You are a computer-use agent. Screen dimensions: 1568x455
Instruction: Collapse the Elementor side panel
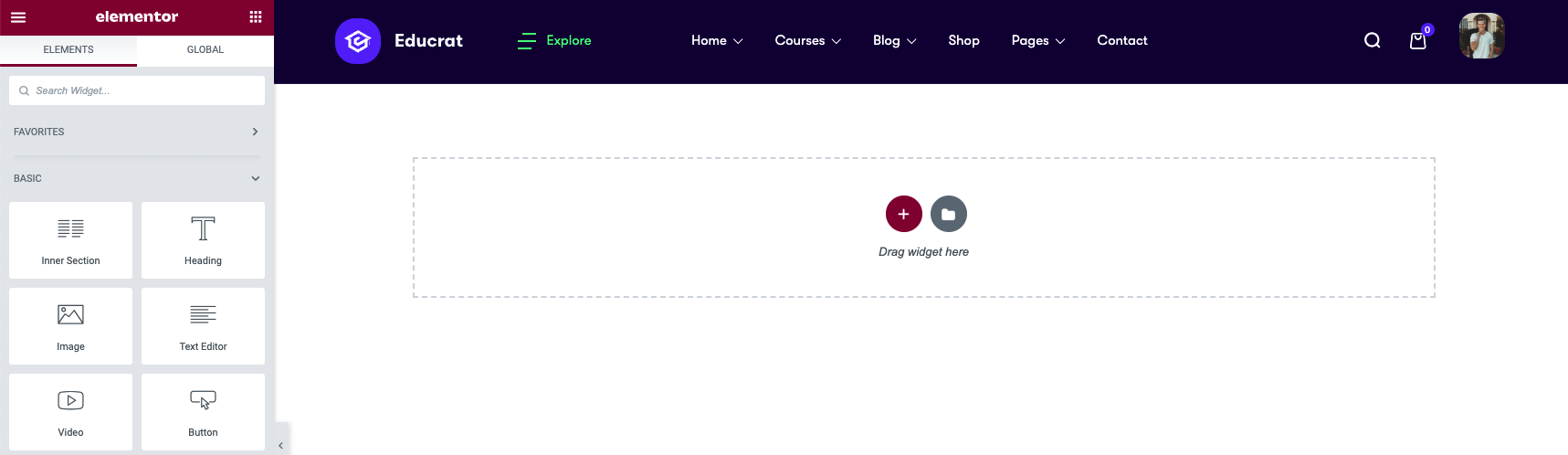[x=280, y=445]
